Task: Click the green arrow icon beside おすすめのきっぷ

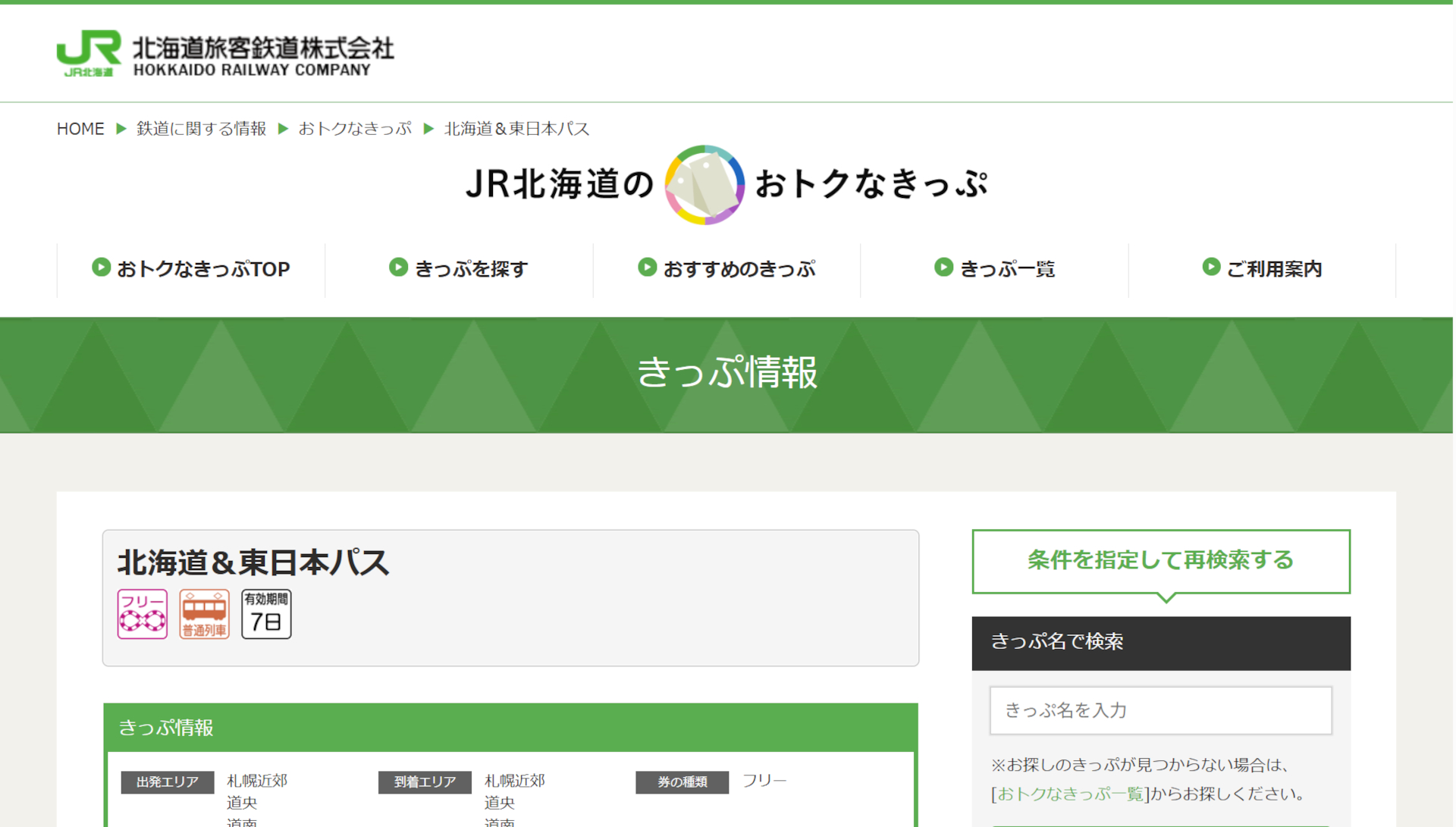Action: 647,268
